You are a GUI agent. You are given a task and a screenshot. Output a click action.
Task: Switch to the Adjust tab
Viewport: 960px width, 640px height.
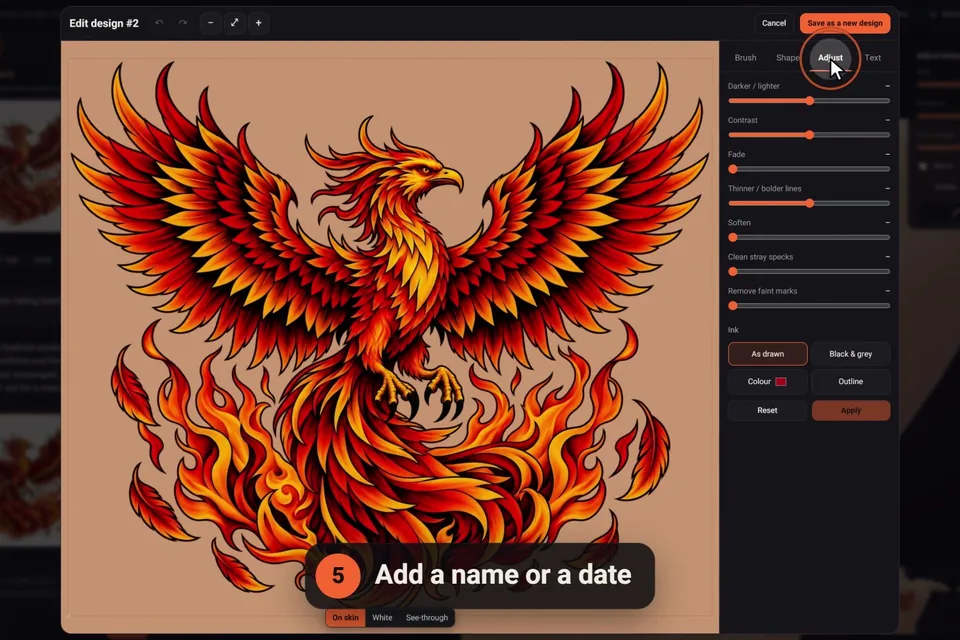[830, 58]
